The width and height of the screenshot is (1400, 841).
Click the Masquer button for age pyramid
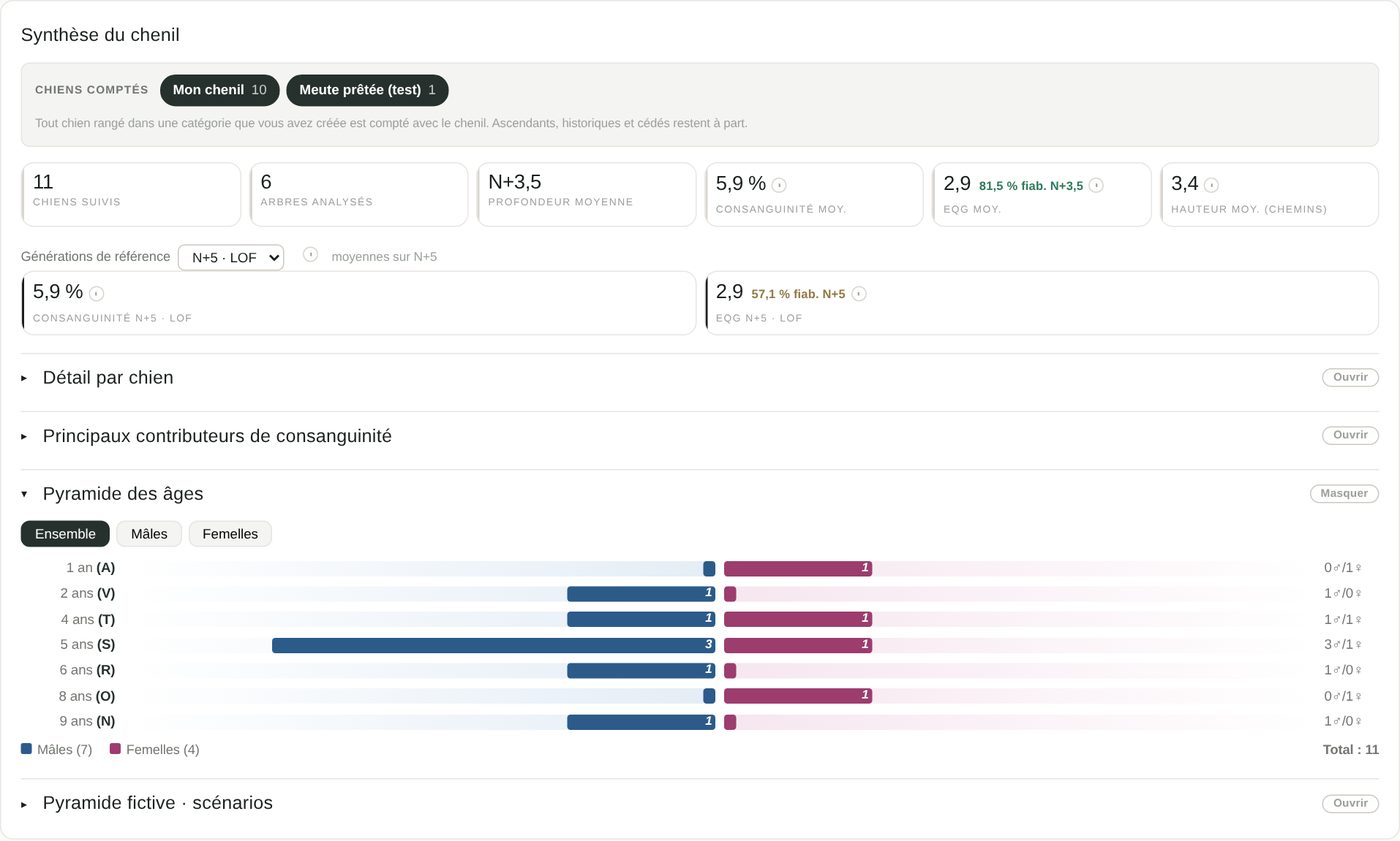click(x=1344, y=493)
